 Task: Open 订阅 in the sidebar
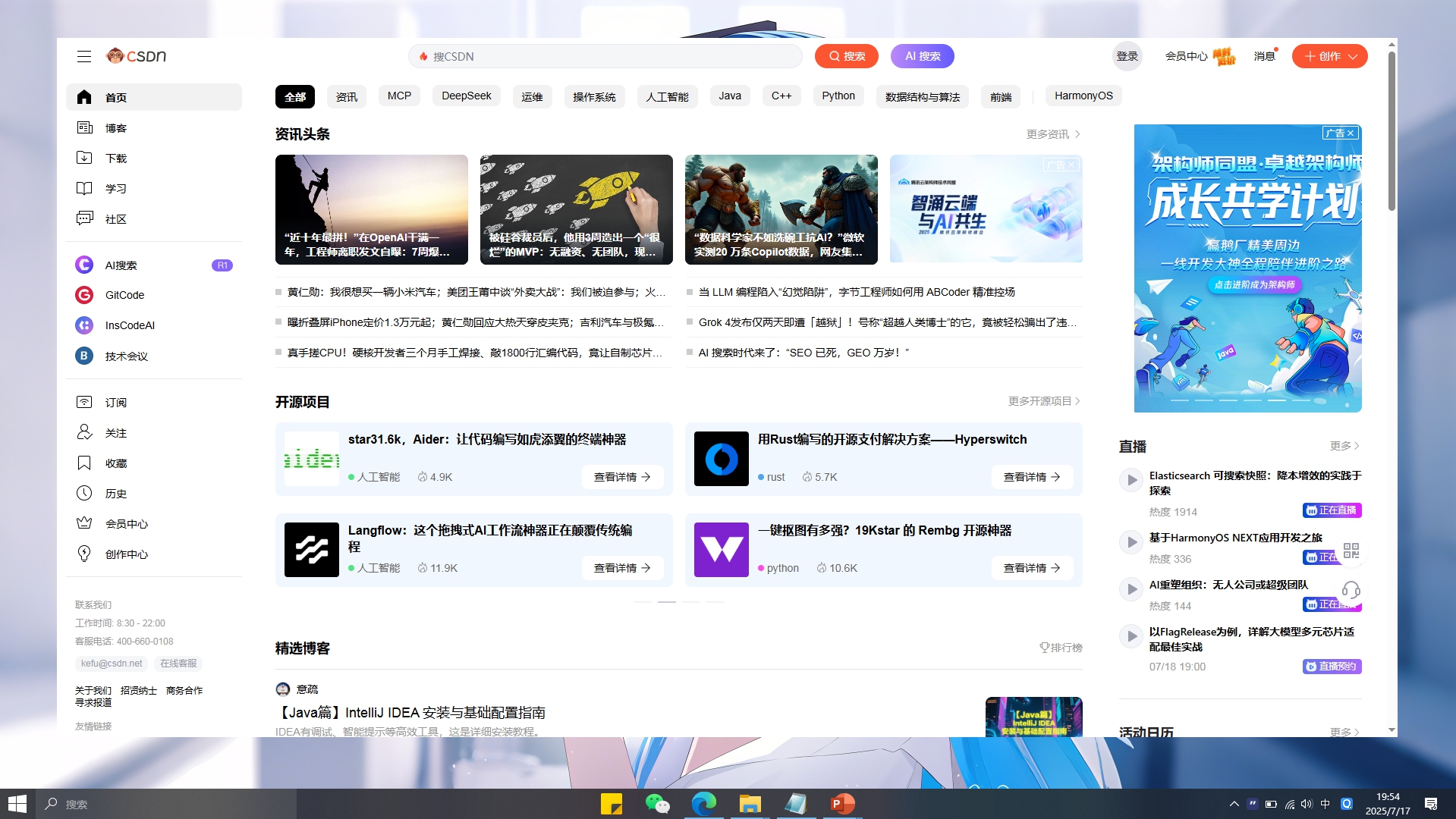click(154, 403)
